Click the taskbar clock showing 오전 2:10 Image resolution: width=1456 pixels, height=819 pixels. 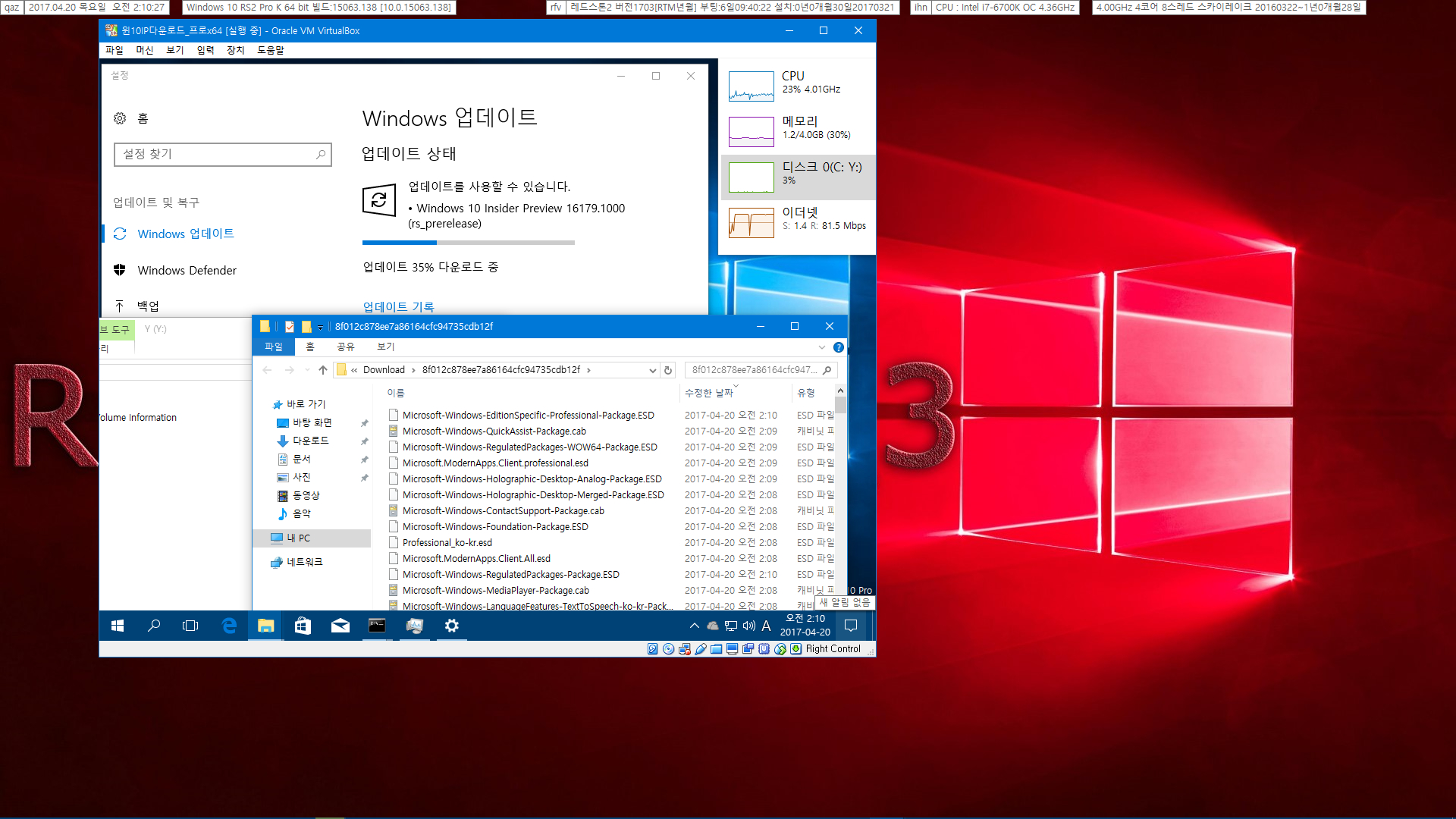click(805, 626)
